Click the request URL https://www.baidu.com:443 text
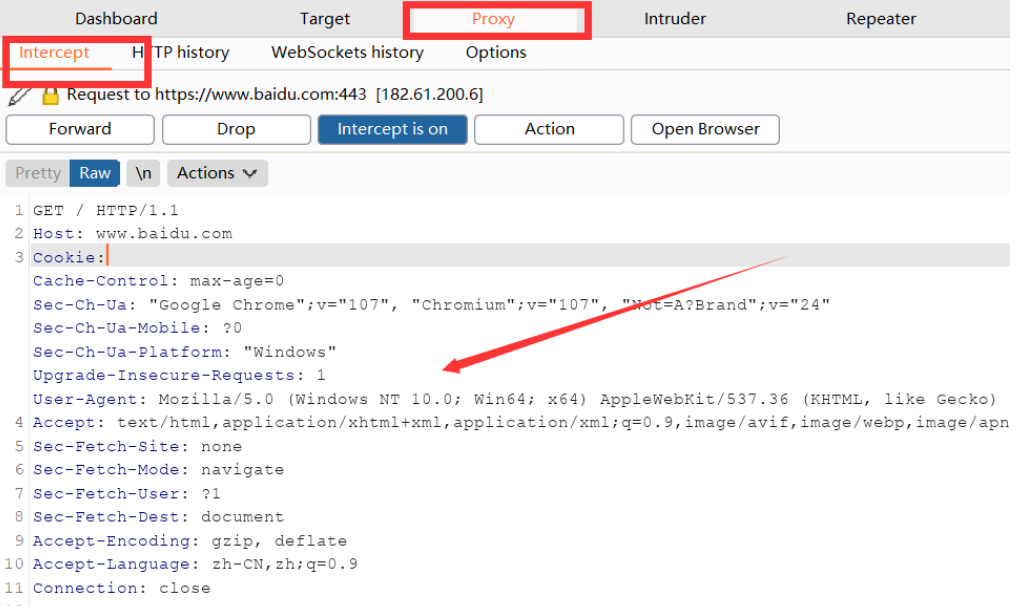The width and height of the screenshot is (1017, 606). click(261, 95)
